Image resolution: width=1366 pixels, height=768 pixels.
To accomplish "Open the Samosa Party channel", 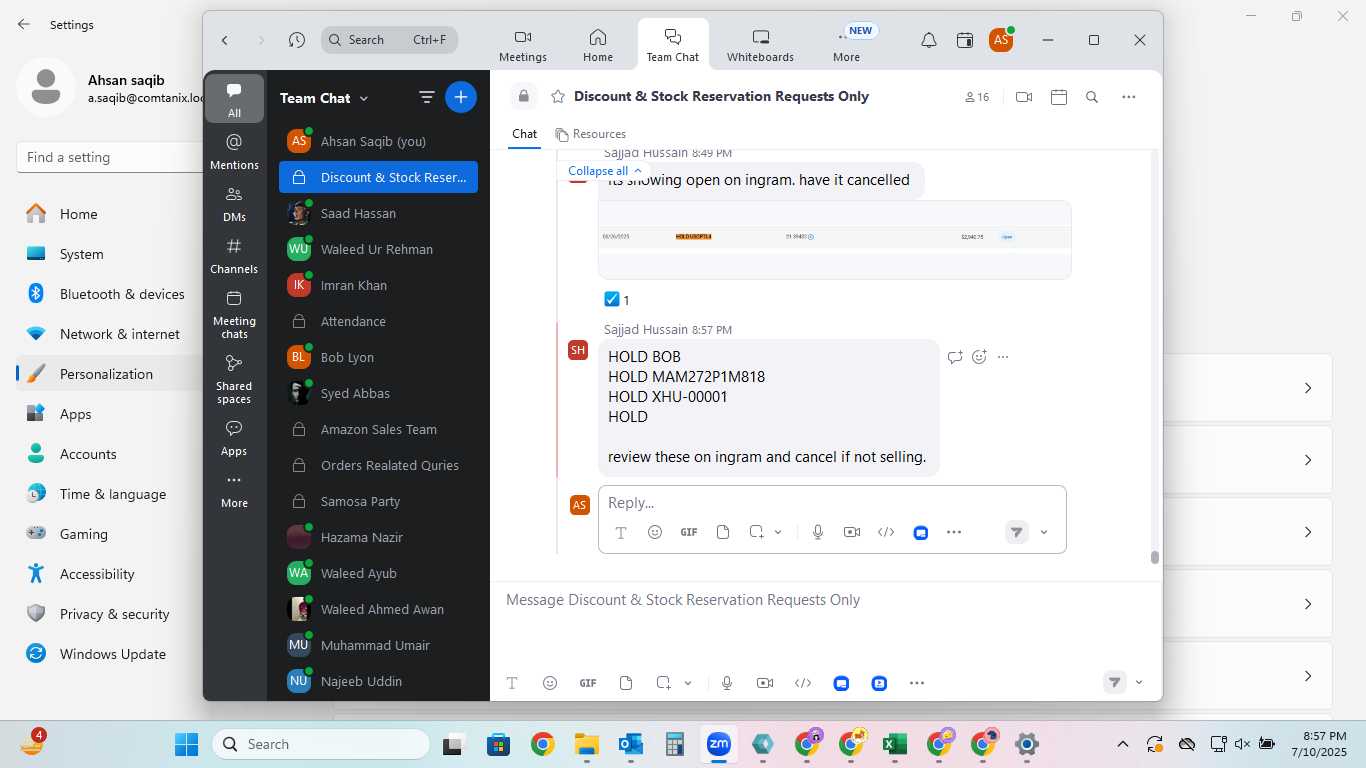I will 378,501.
